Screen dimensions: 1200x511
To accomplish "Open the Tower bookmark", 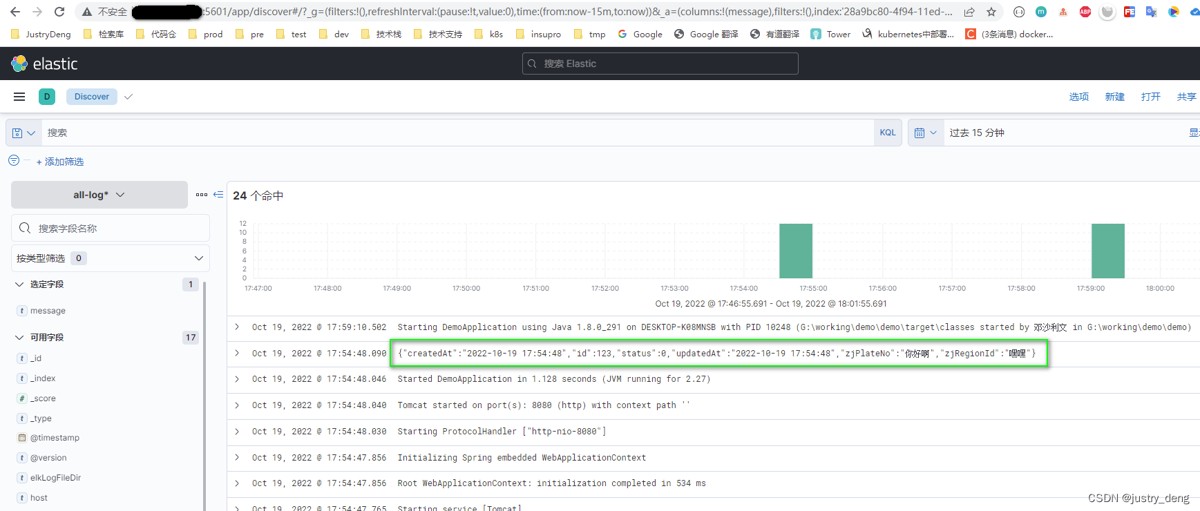I will click(830, 34).
